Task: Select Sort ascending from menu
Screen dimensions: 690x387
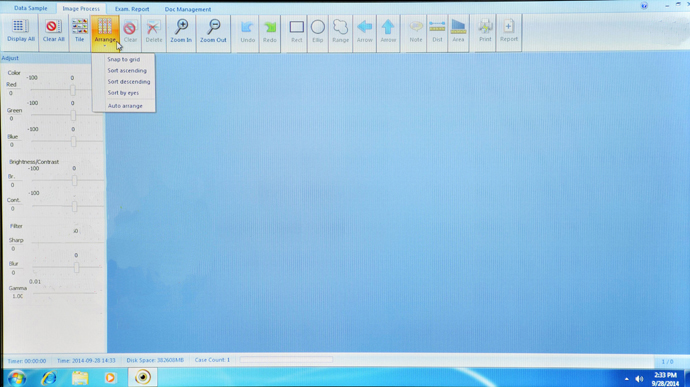Action: click(127, 70)
